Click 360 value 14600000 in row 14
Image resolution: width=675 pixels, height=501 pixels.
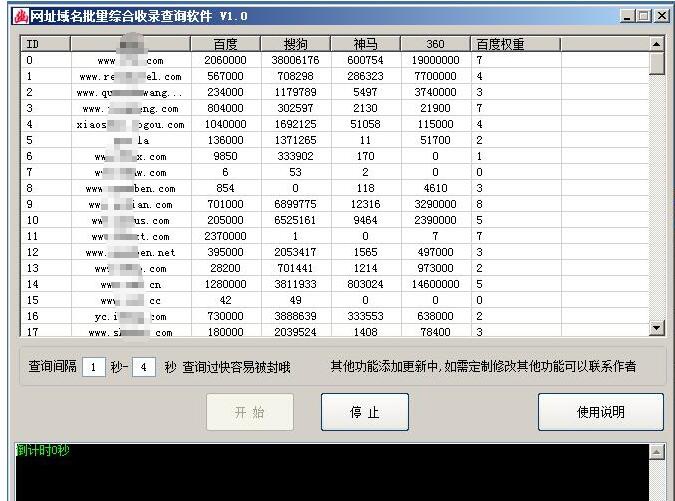[435, 284]
